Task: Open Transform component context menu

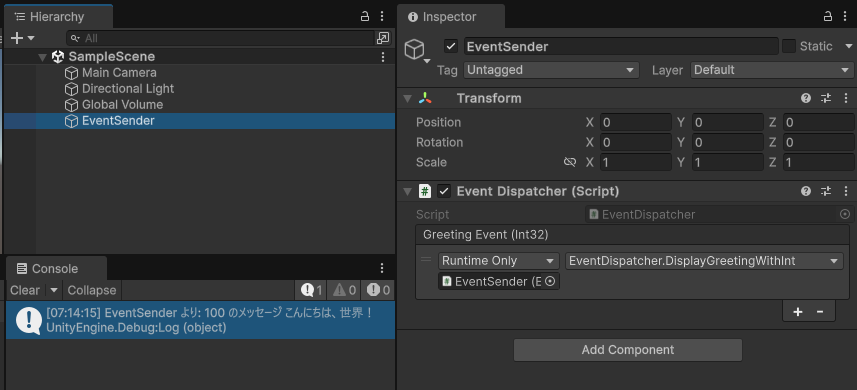Action: point(846,98)
